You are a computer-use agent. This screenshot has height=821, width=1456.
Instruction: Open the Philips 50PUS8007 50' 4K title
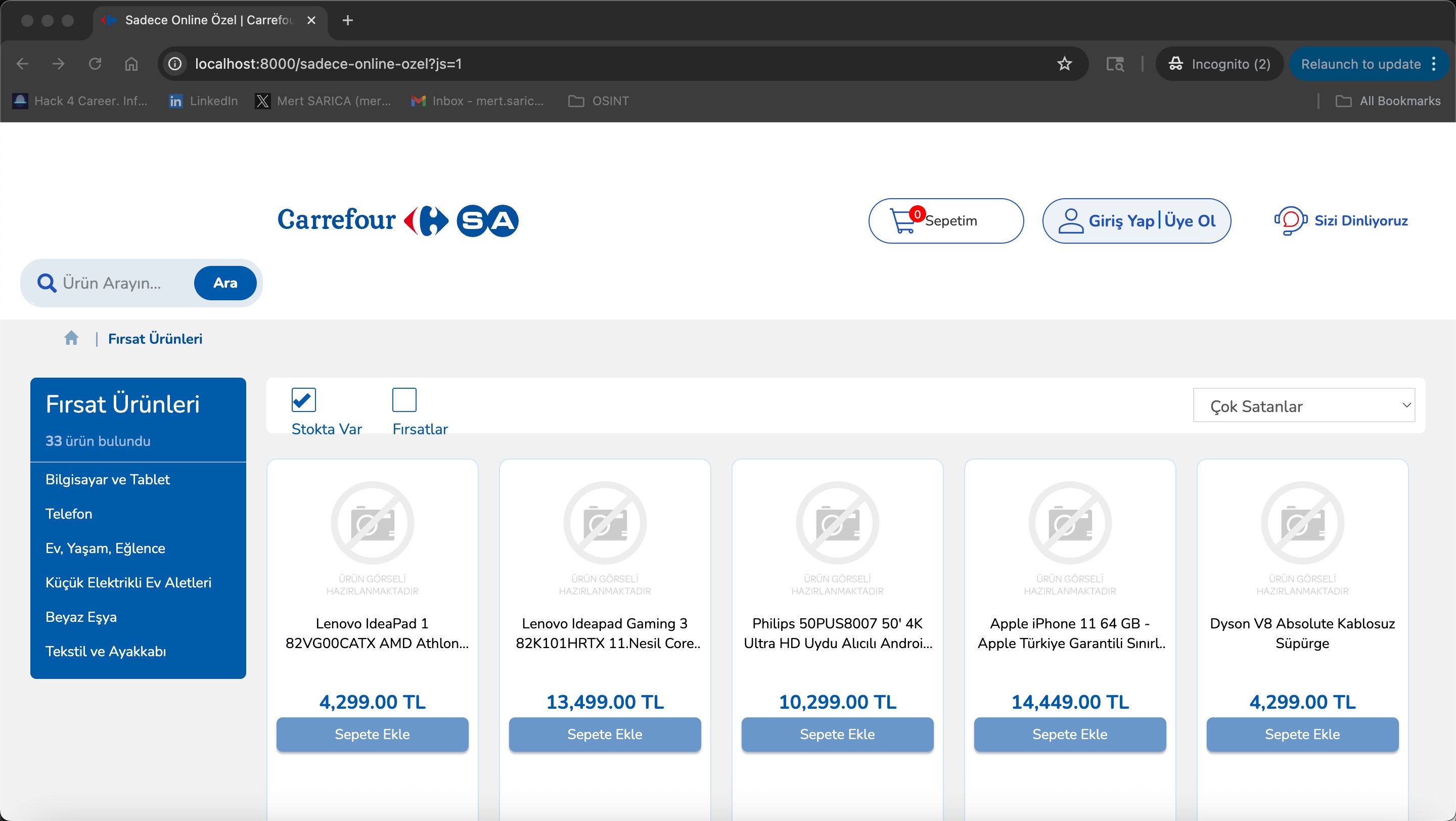(x=838, y=633)
